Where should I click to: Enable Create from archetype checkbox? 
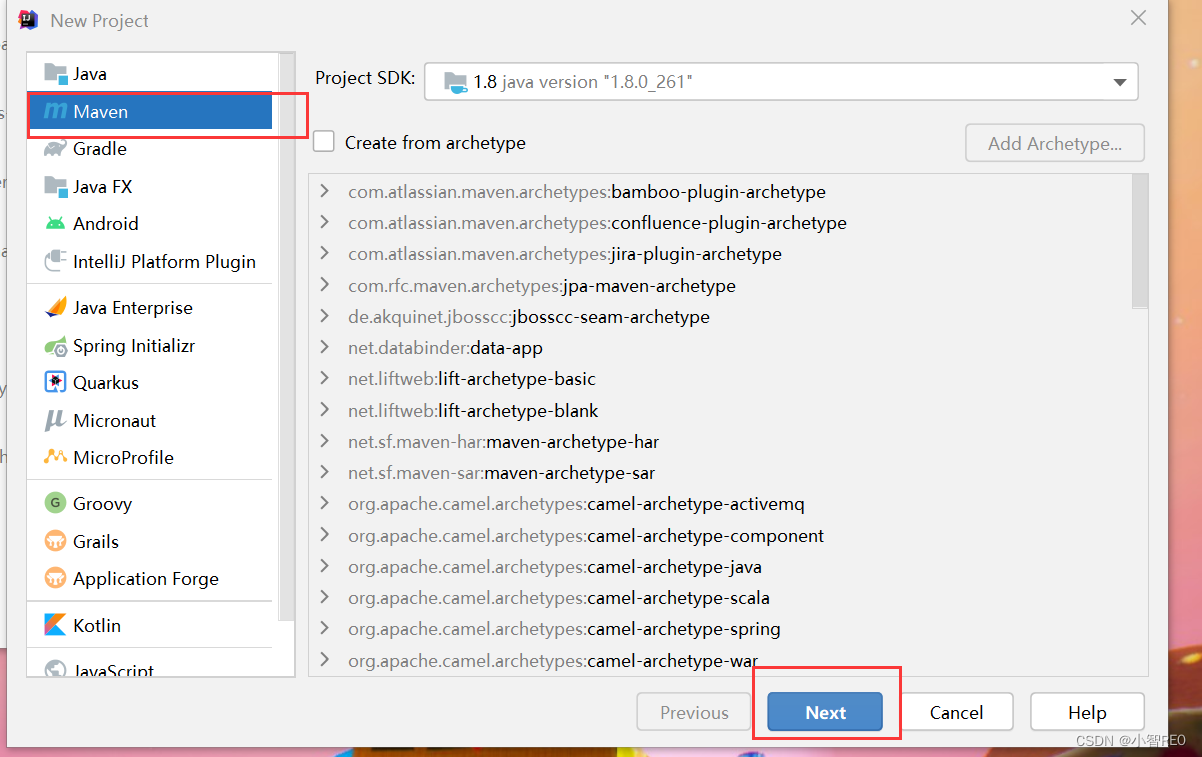324,142
